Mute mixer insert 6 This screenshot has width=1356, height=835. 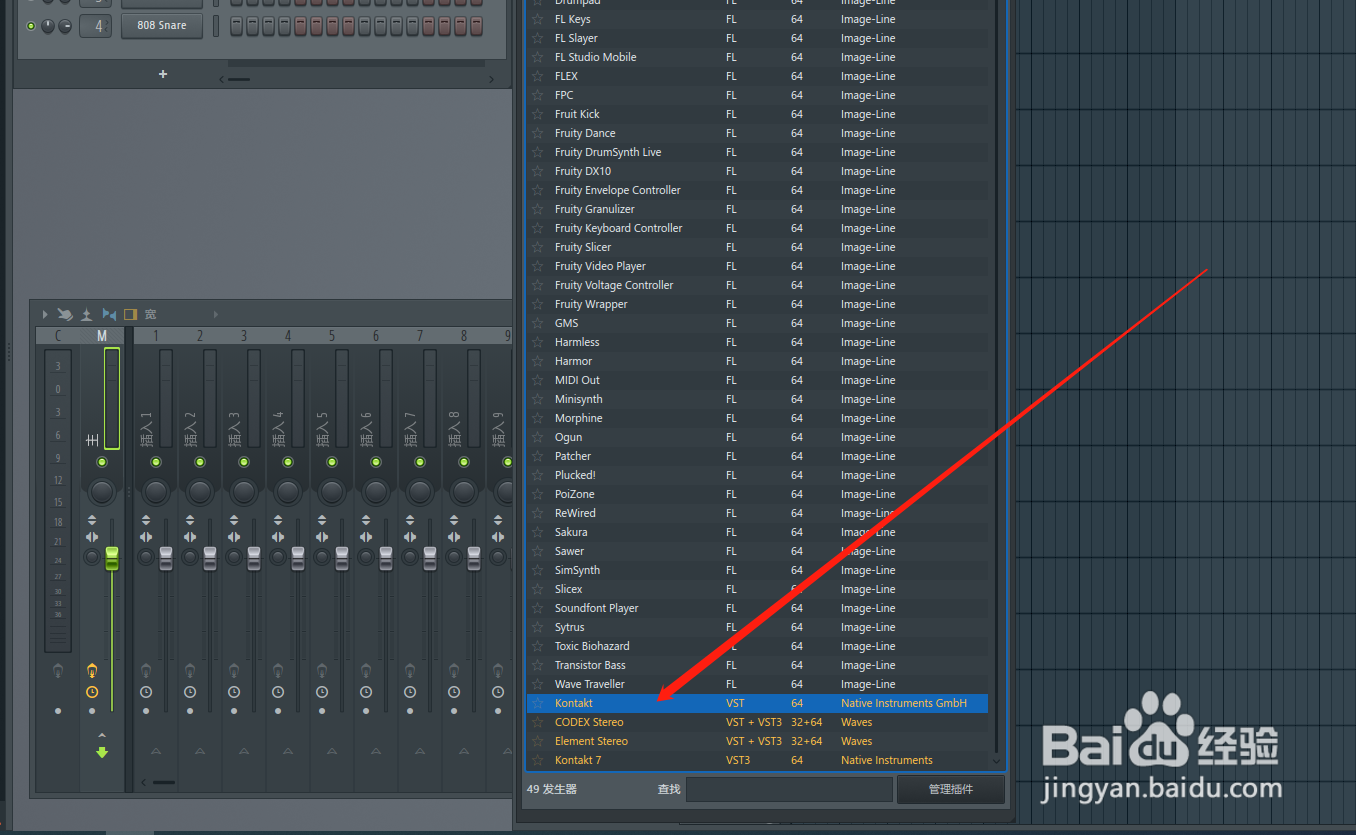376,462
